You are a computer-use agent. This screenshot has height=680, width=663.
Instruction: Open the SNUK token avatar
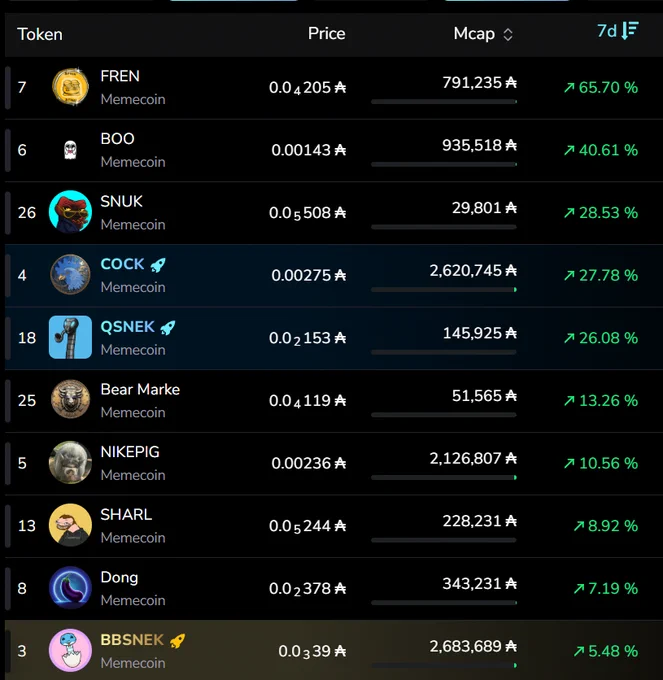click(70, 212)
